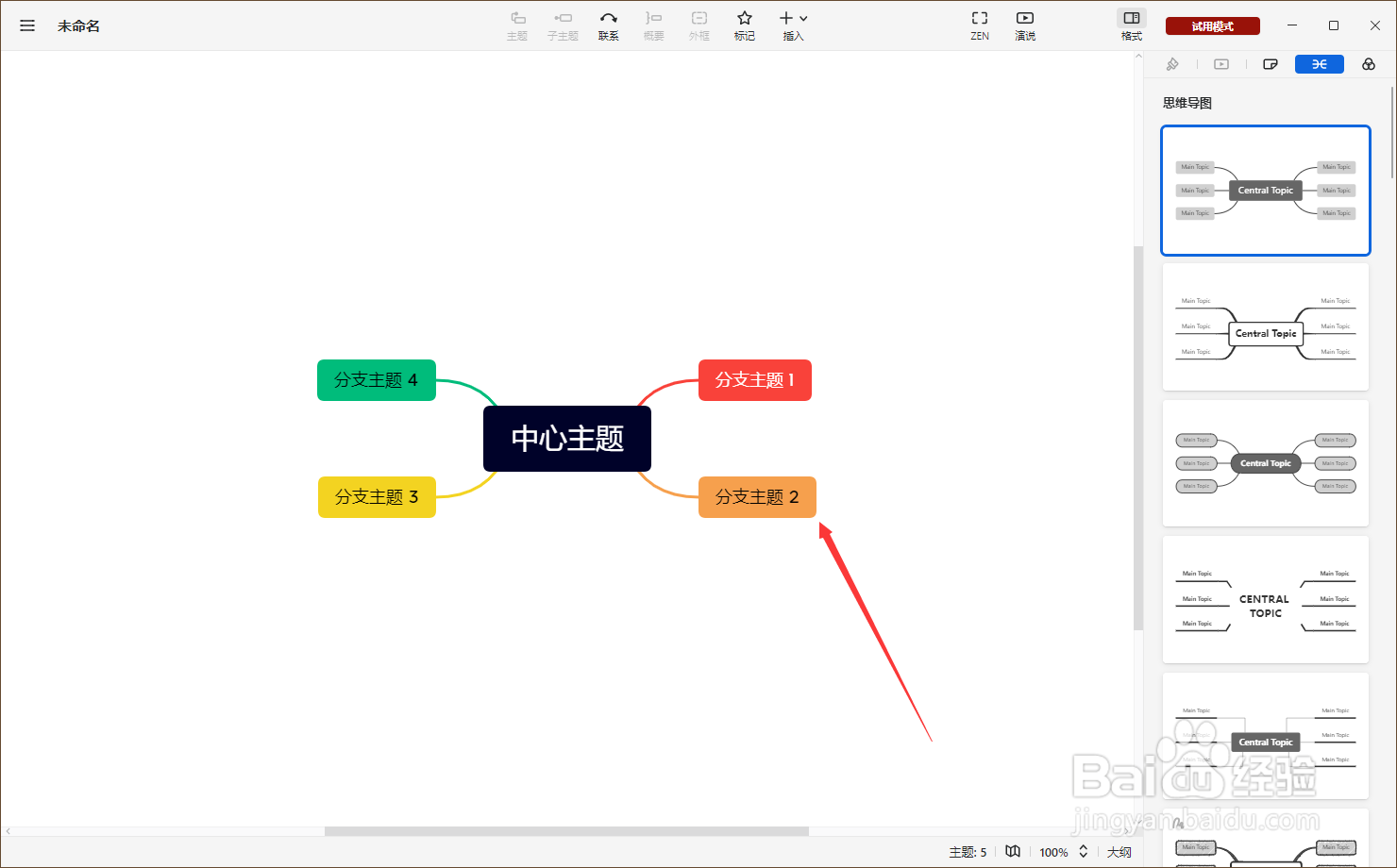Viewport: 1397px width, 868px height.
Task: Open the hamburger main menu
Action: (27, 25)
